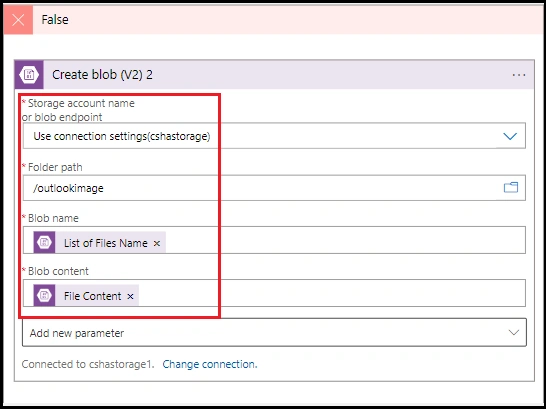
Task: Click the icon on File Content token
Action: coord(44,296)
